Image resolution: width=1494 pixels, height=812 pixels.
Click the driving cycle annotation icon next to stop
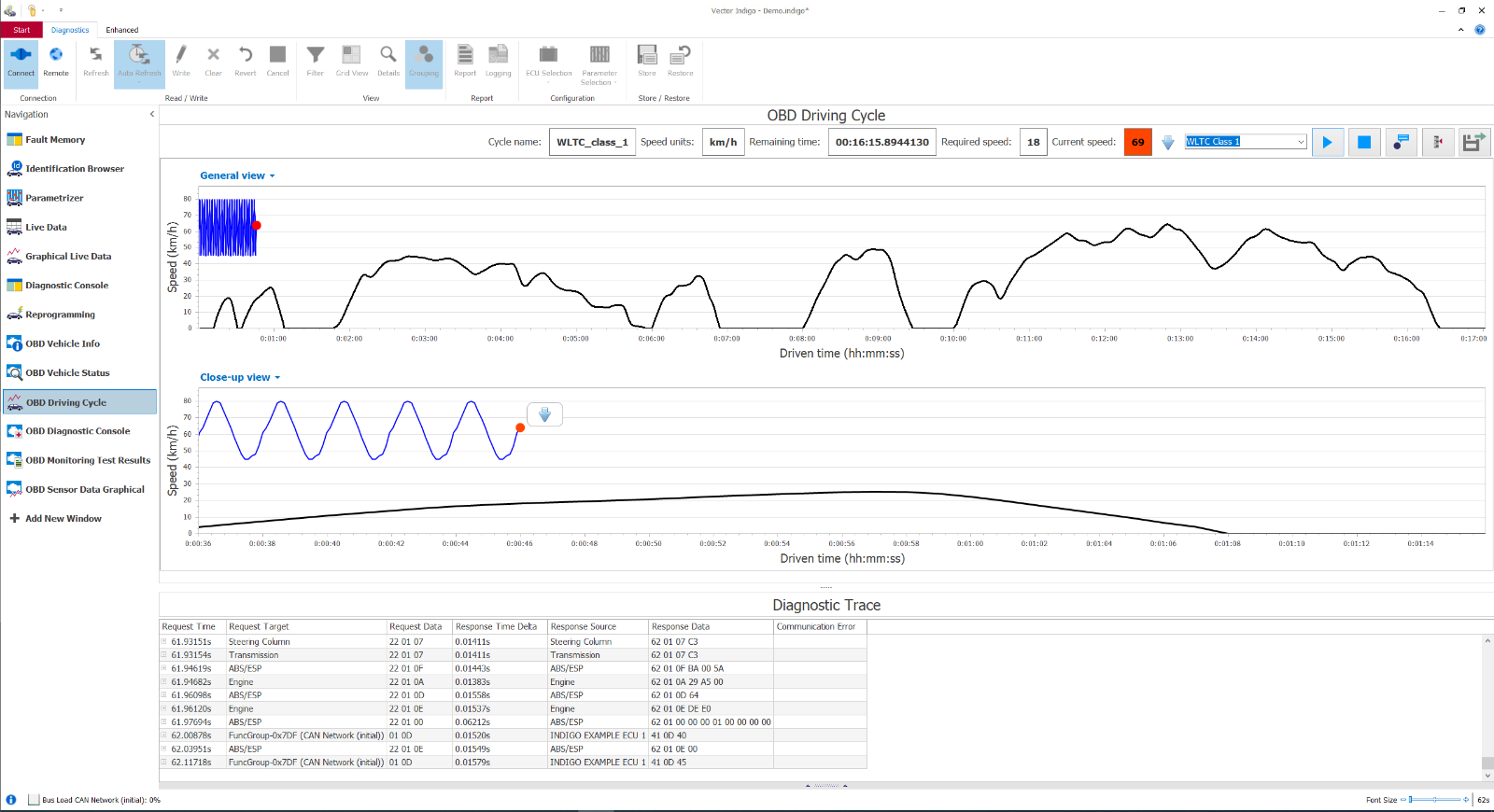(x=1402, y=142)
